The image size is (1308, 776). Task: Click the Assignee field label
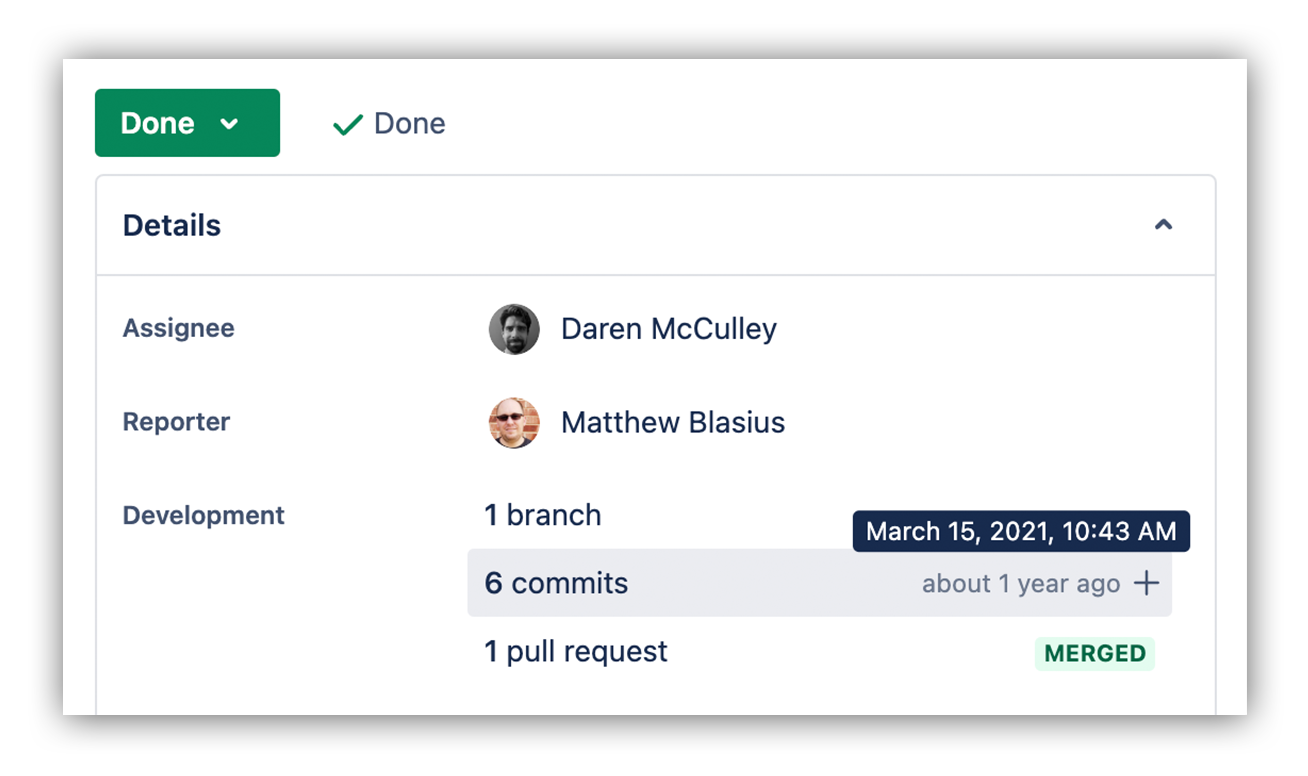coord(179,328)
